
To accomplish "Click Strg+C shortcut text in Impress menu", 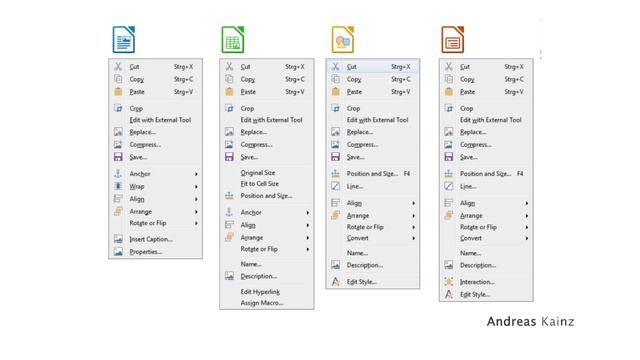I will (x=514, y=79).
